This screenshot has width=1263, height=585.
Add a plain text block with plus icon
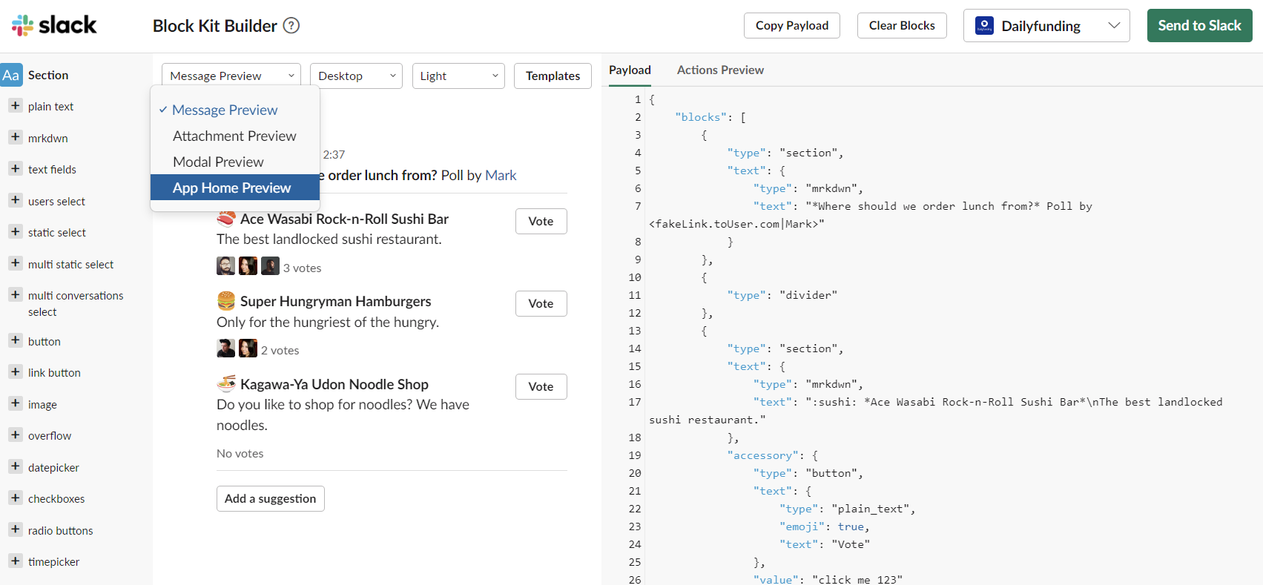pyautogui.click(x=15, y=106)
